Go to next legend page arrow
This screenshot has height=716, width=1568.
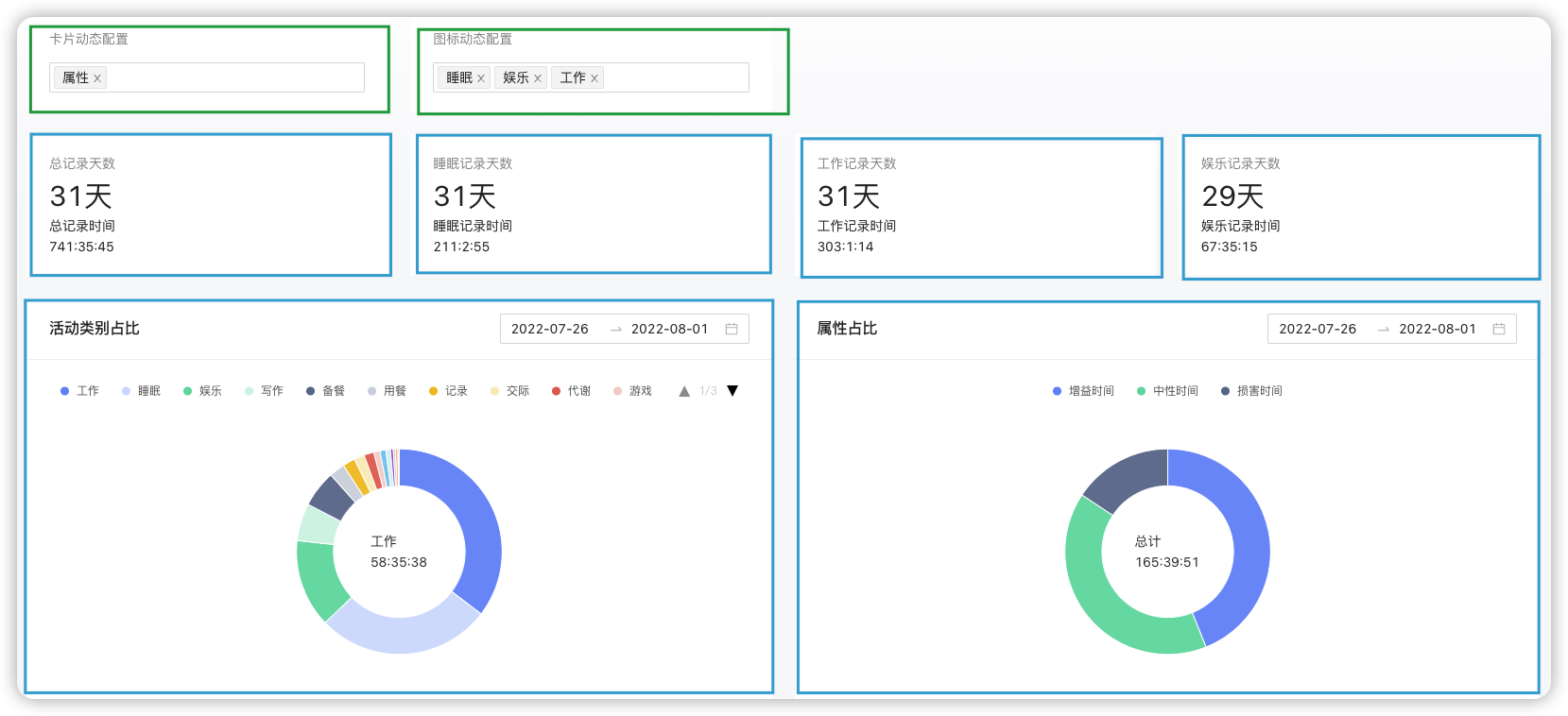click(x=732, y=391)
